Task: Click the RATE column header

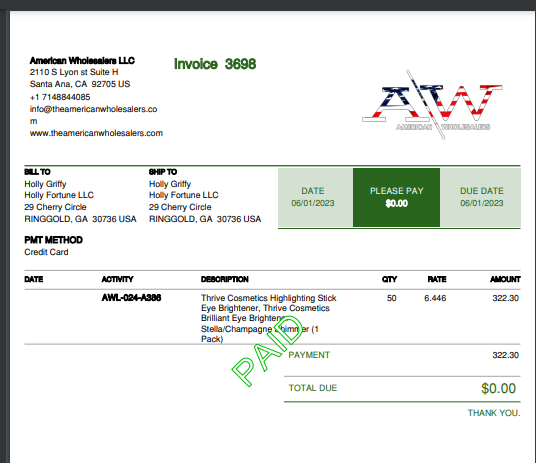Action: 437,279
